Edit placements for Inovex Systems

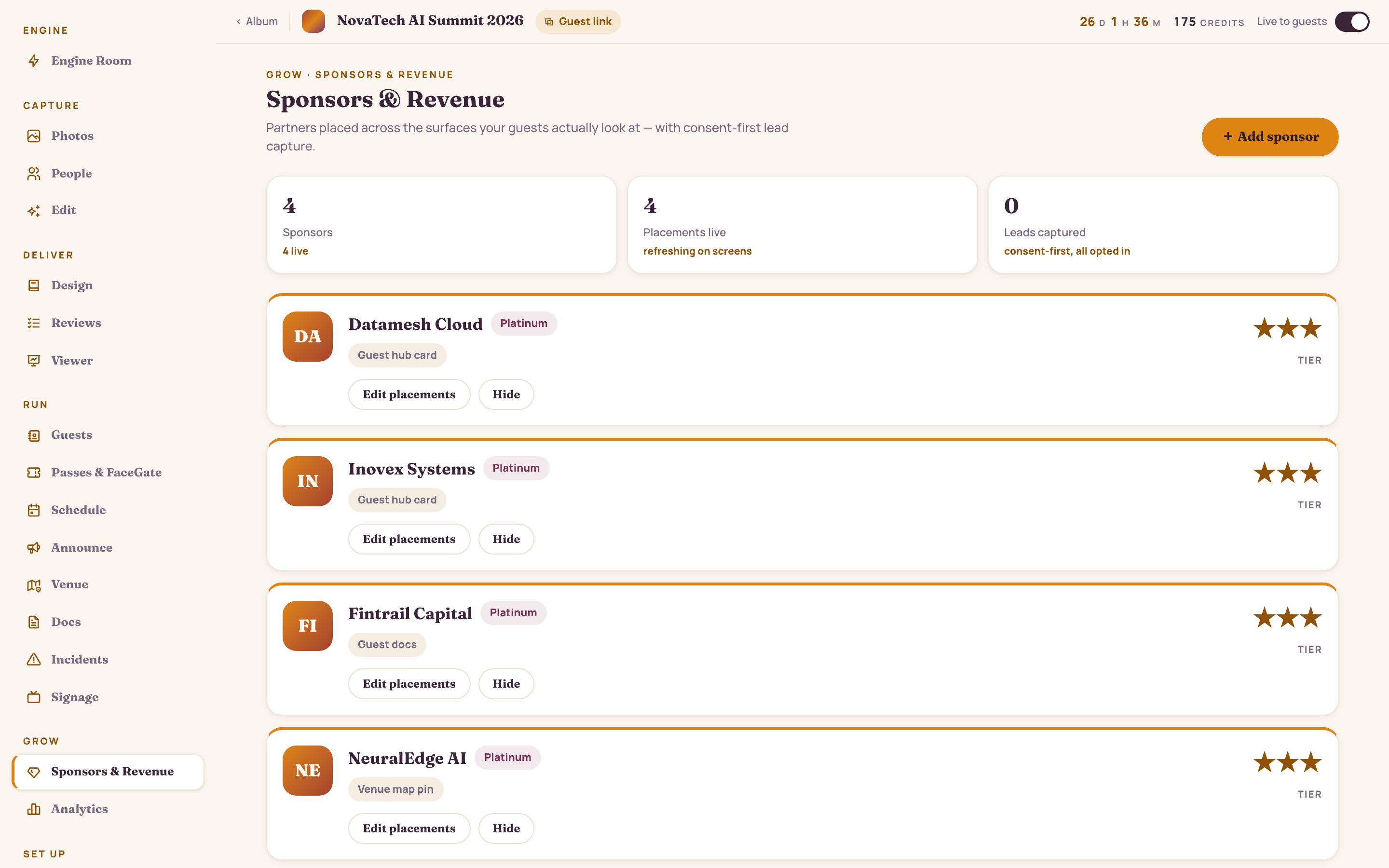coord(409,539)
